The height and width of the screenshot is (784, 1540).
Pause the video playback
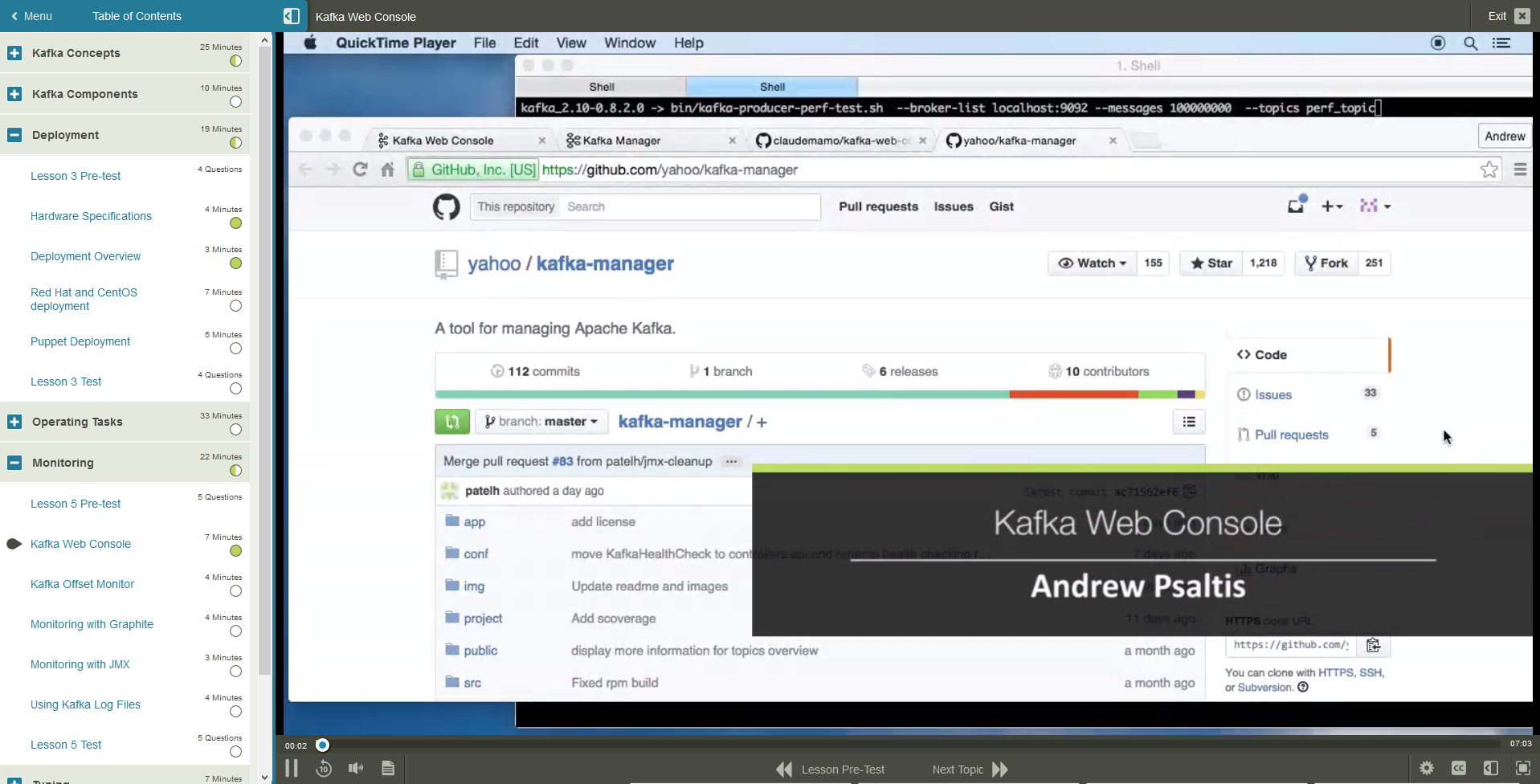[x=292, y=769]
